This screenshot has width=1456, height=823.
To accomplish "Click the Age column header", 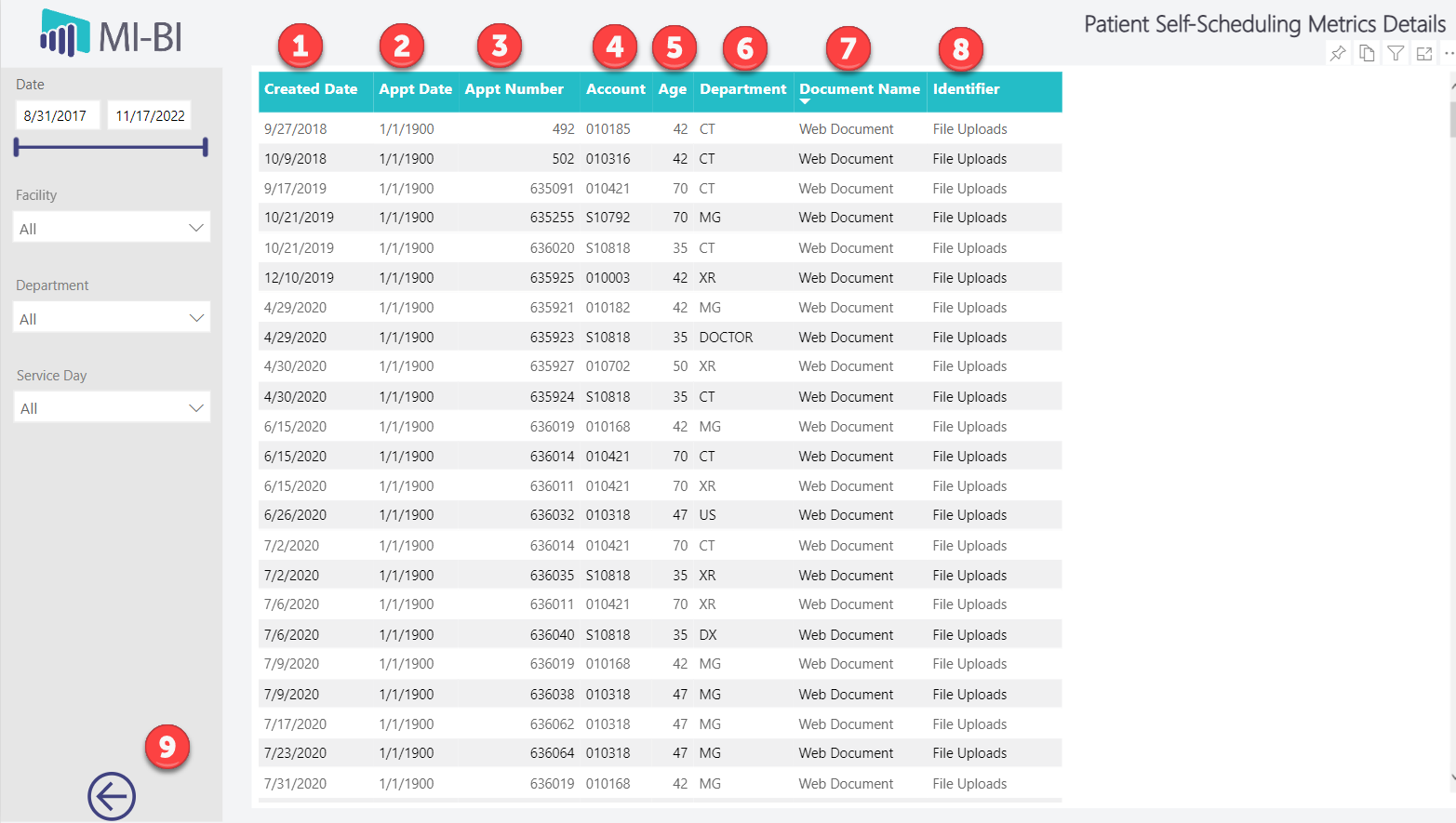I will coord(672,89).
